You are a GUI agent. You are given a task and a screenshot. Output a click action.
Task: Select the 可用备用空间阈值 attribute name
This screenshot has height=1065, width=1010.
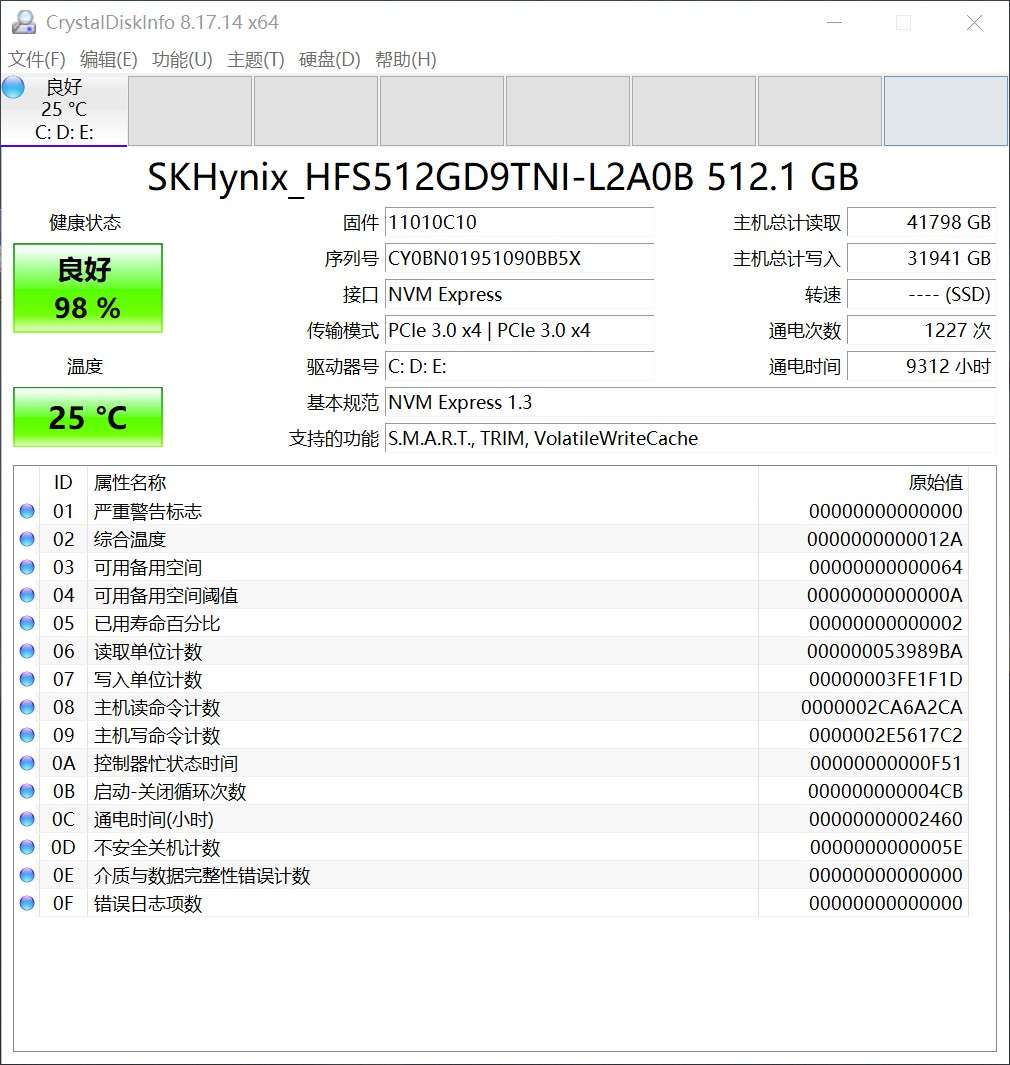point(166,596)
